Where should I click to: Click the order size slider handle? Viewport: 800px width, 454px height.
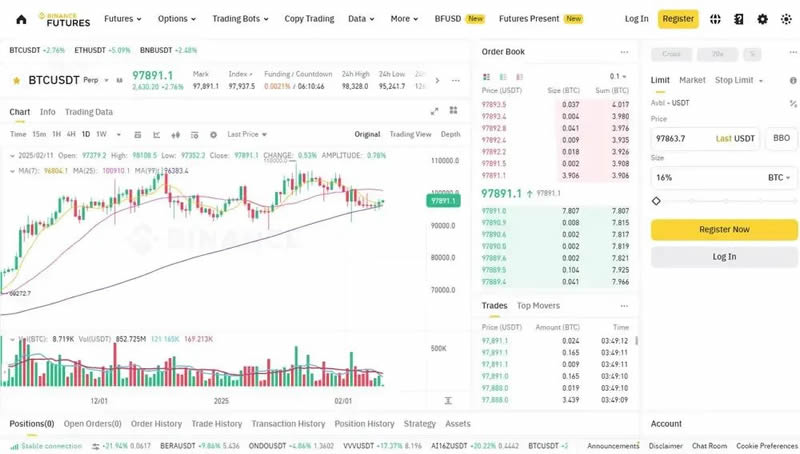(656, 201)
